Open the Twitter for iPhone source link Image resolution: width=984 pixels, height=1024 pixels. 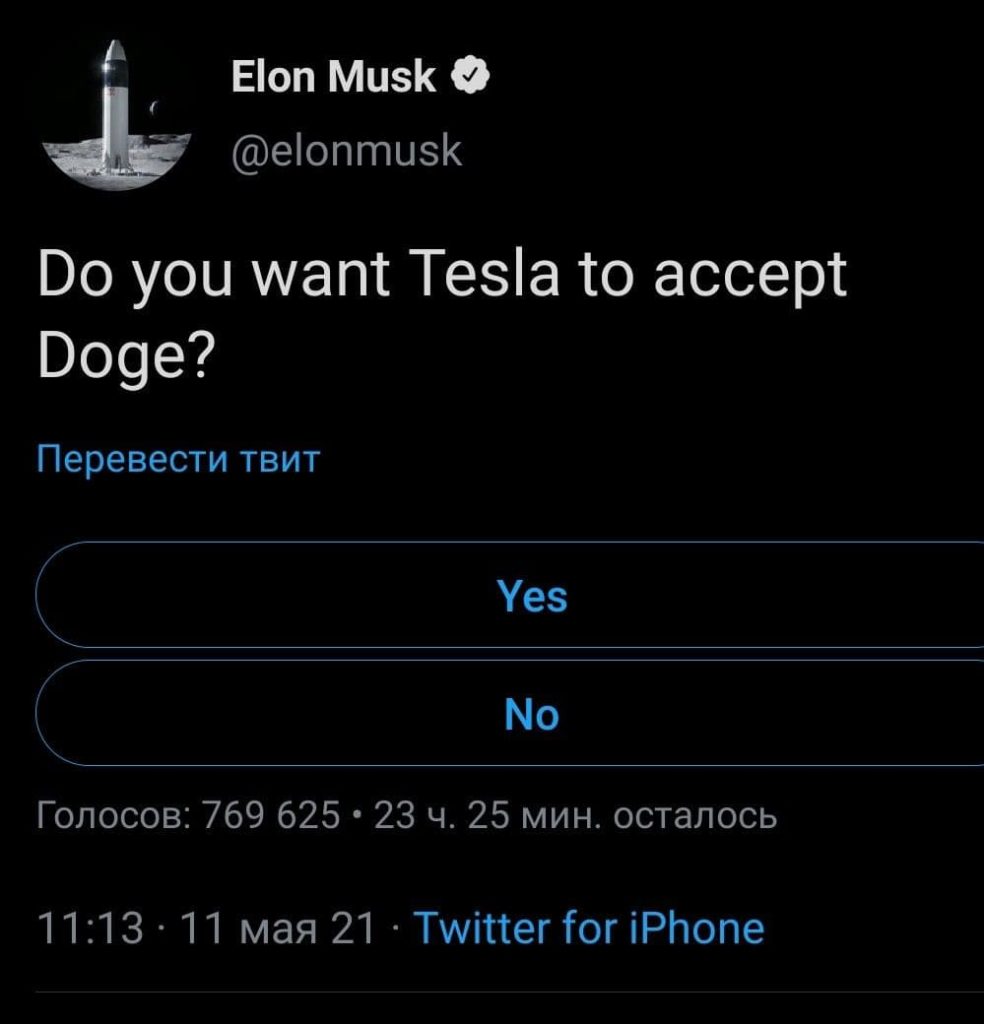pyautogui.click(x=589, y=928)
